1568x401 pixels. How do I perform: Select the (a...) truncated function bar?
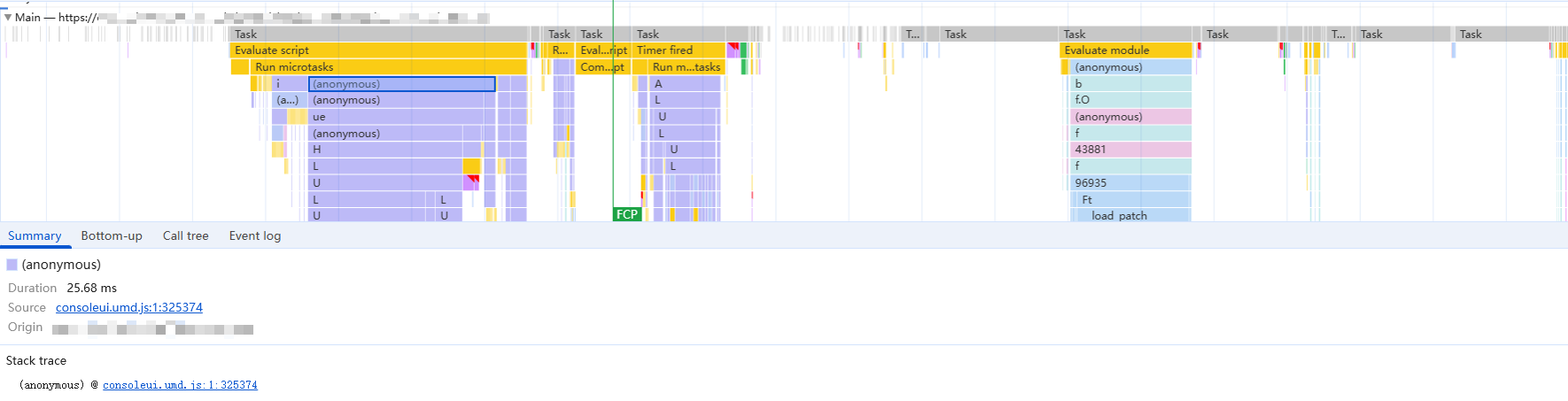[291, 100]
